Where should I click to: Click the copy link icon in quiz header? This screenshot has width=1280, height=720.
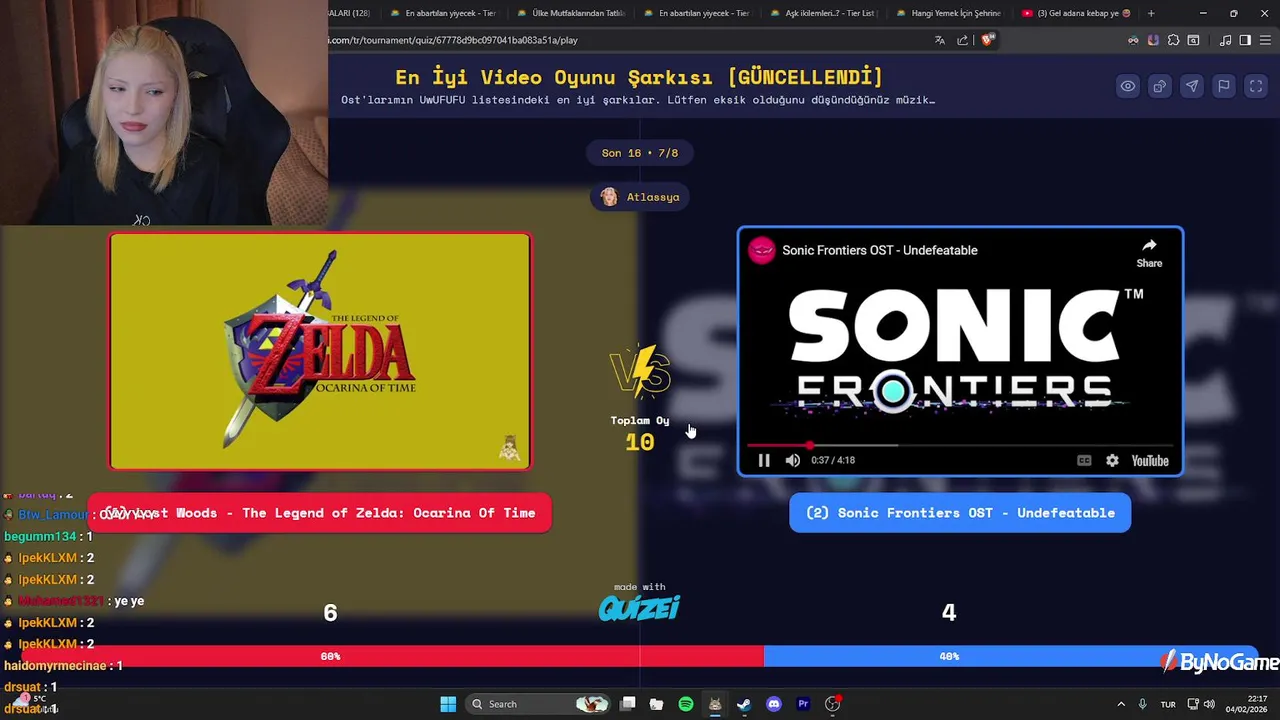(1160, 86)
